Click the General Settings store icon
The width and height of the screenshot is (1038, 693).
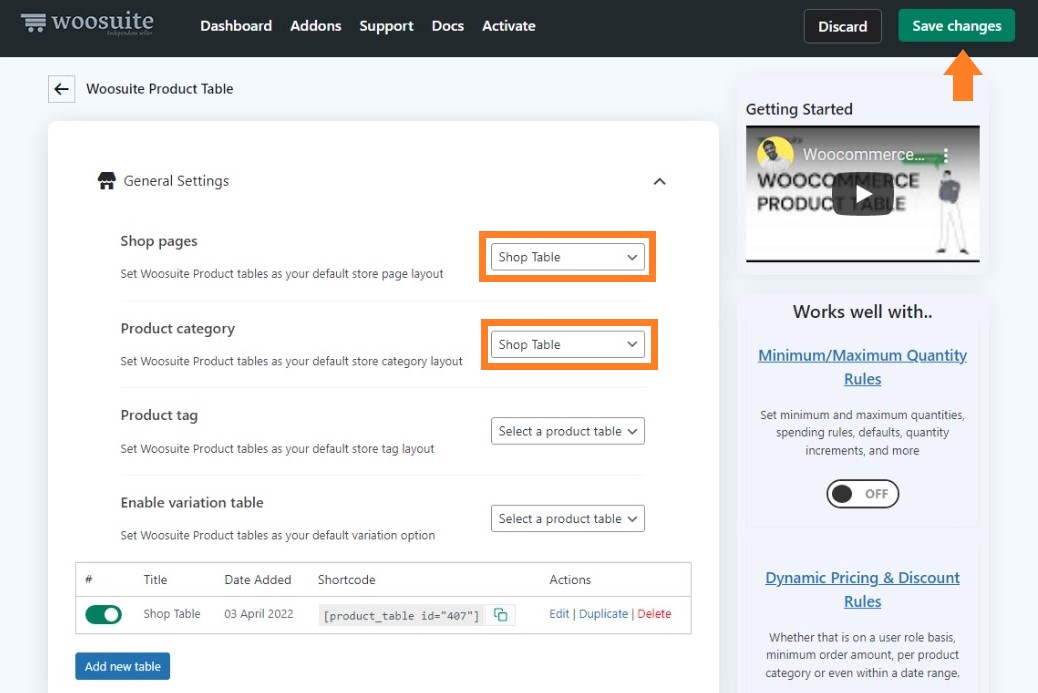click(107, 181)
